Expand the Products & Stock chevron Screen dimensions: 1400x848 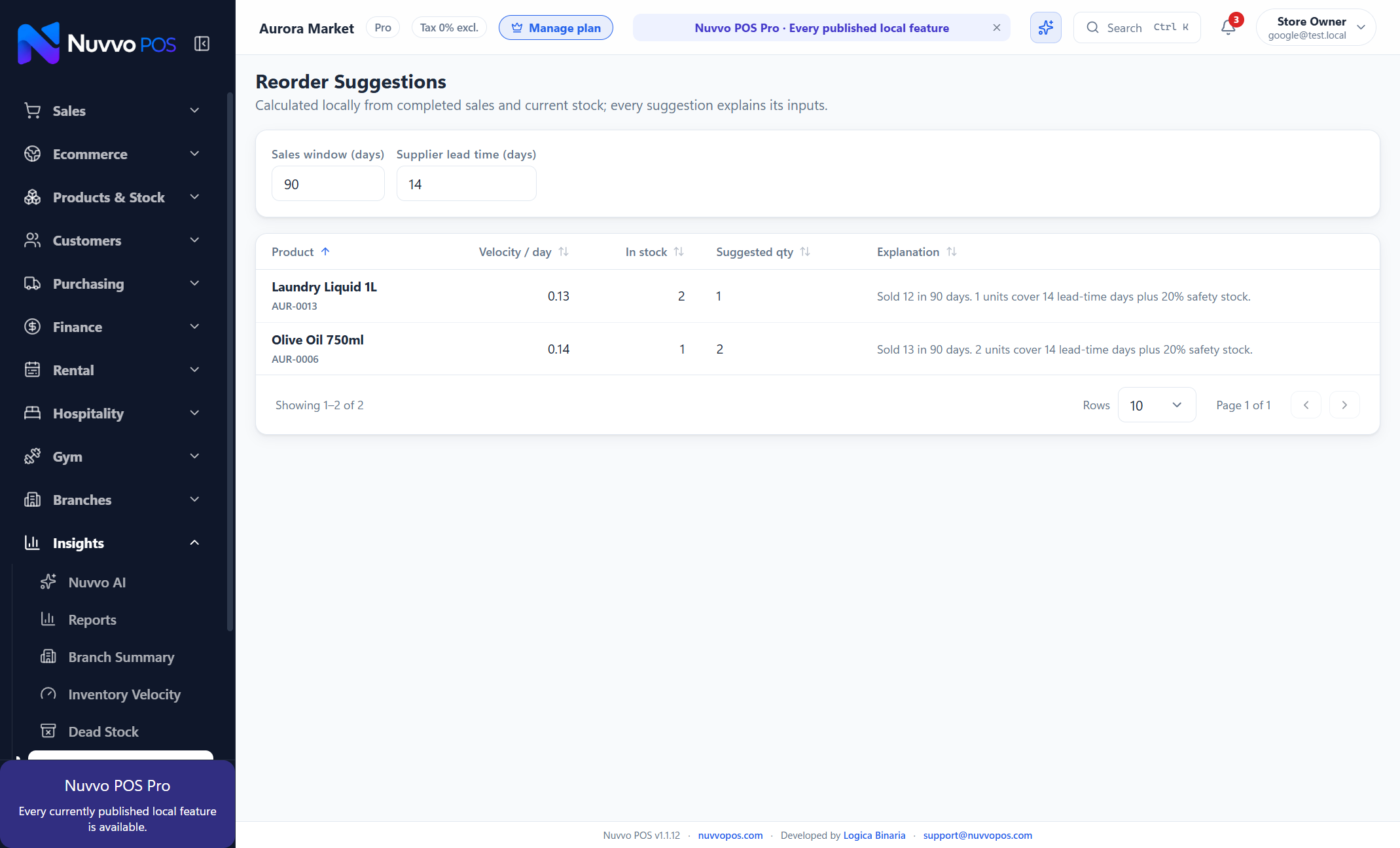[x=194, y=197]
